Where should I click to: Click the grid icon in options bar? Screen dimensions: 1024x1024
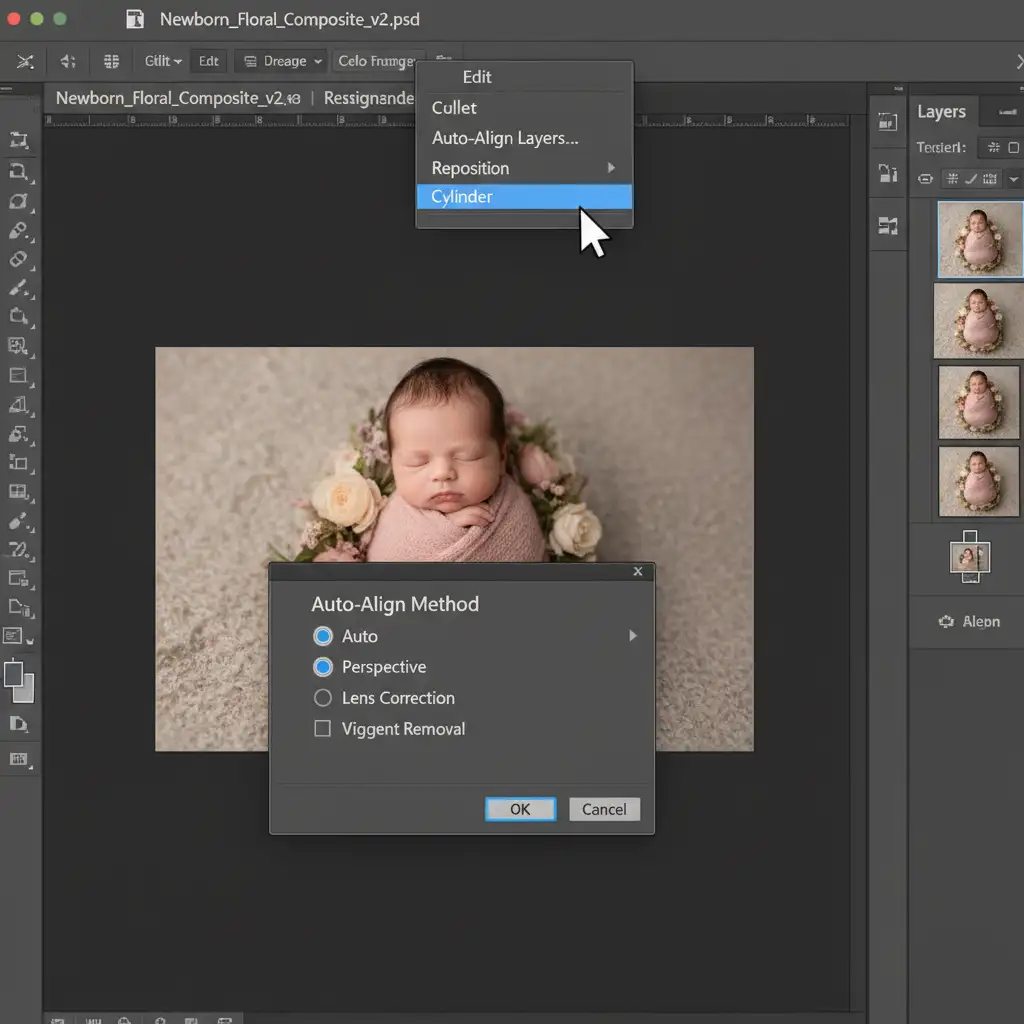pyautogui.click(x=112, y=61)
